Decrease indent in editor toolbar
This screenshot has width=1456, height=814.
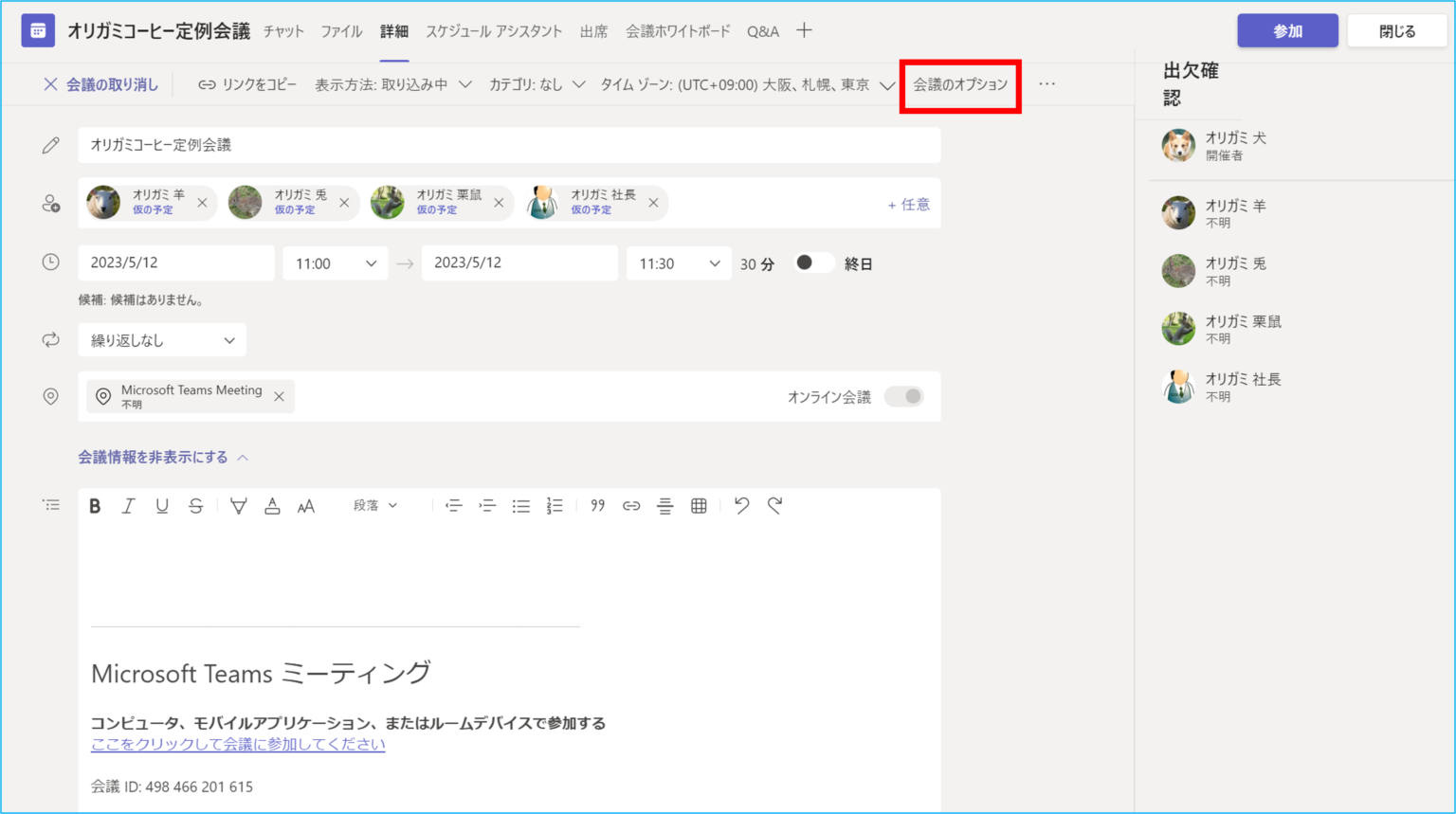[x=454, y=506]
